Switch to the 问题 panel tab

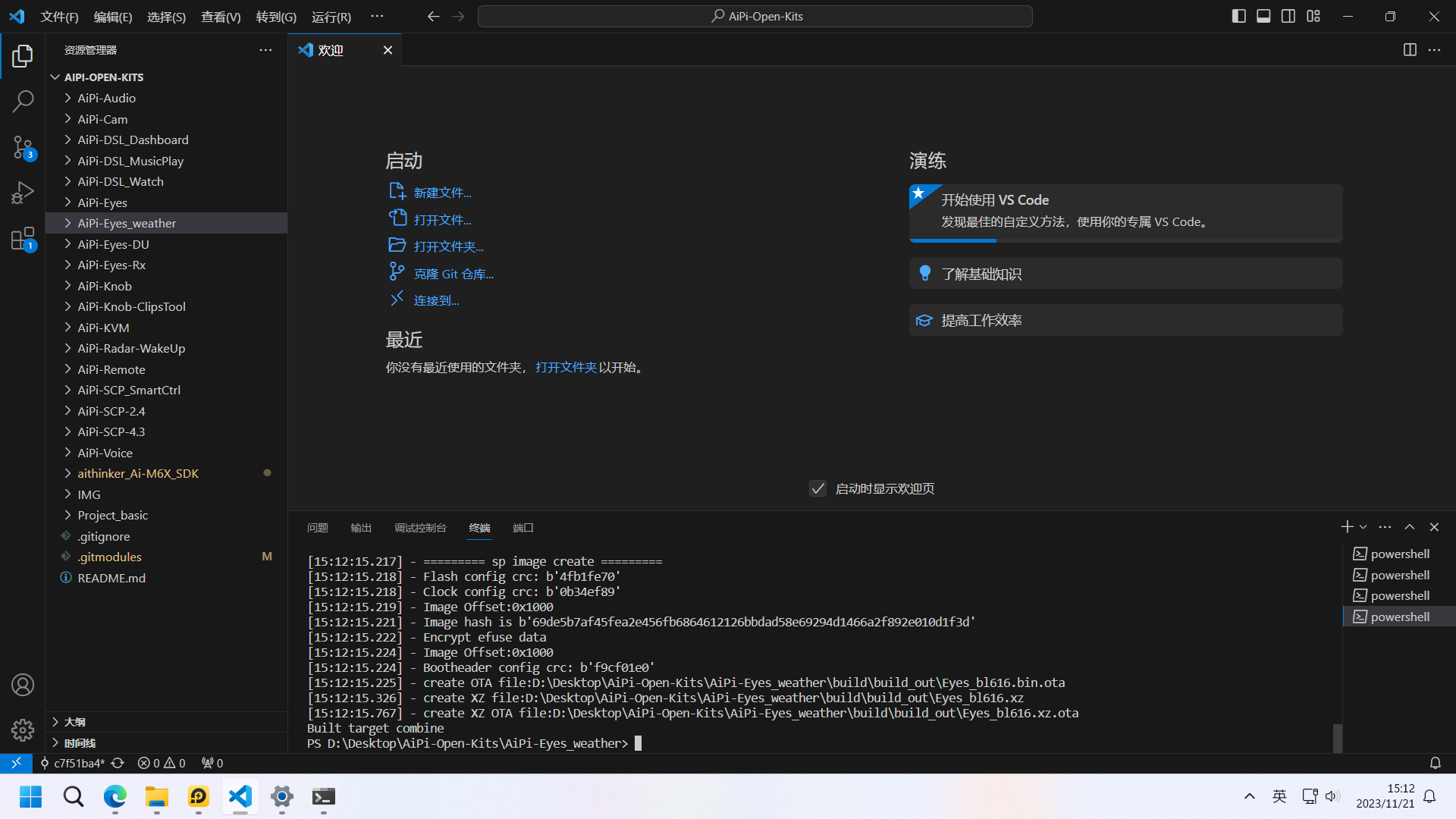[318, 528]
